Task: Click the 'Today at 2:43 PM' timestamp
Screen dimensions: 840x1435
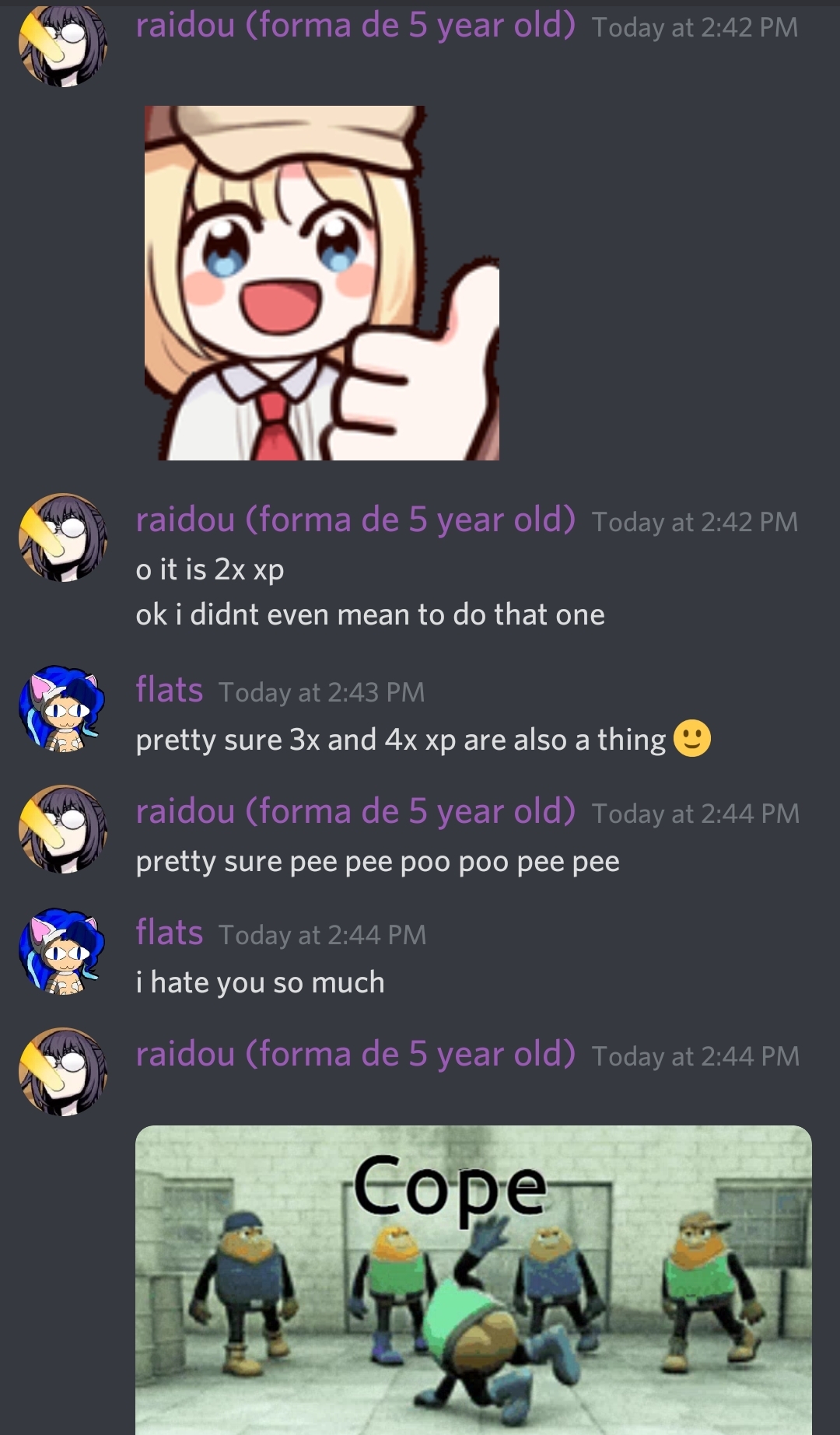Action: pyautogui.click(x=322, y=692)
